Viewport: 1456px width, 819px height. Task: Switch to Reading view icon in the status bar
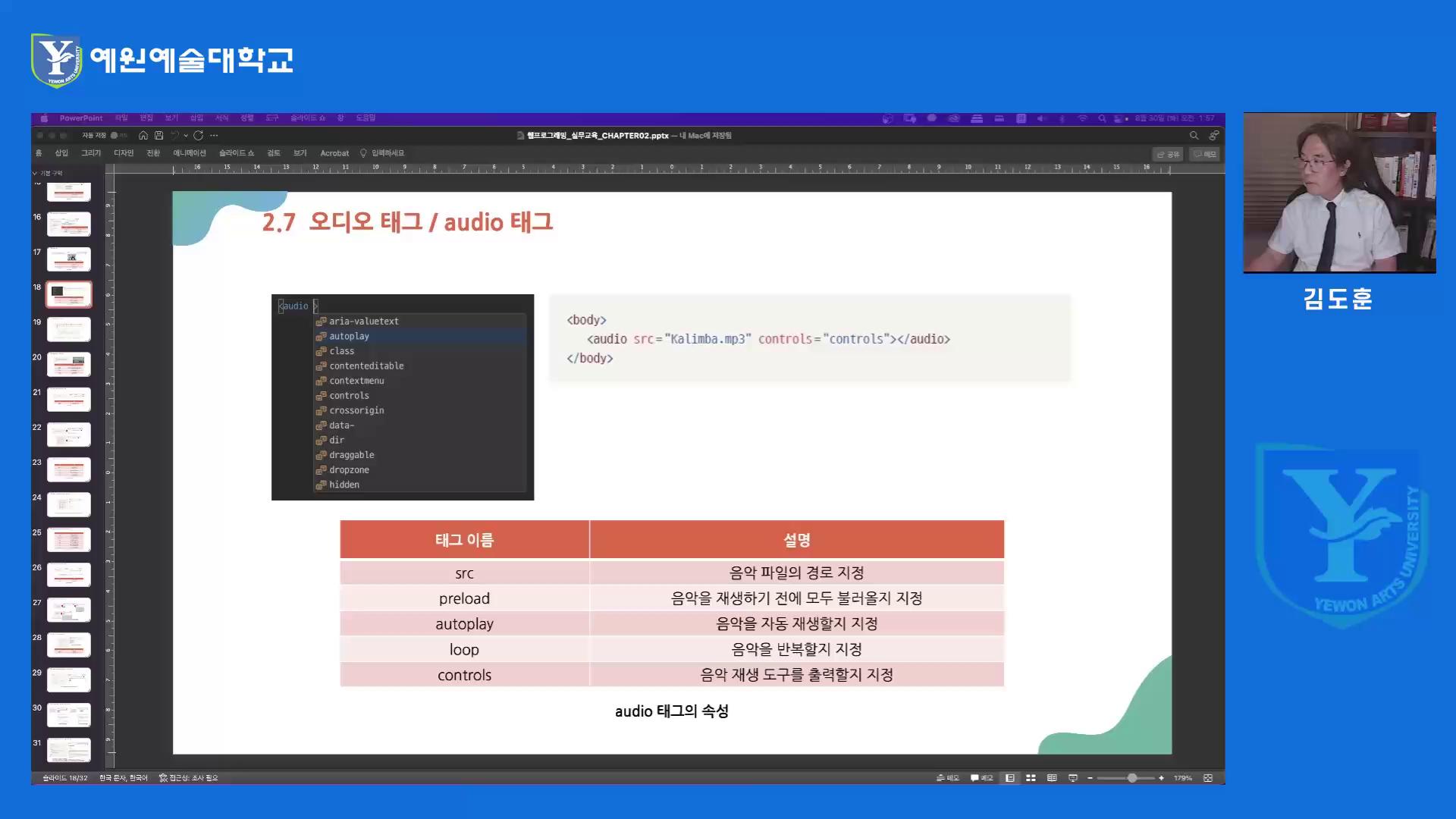point(1052,778)
